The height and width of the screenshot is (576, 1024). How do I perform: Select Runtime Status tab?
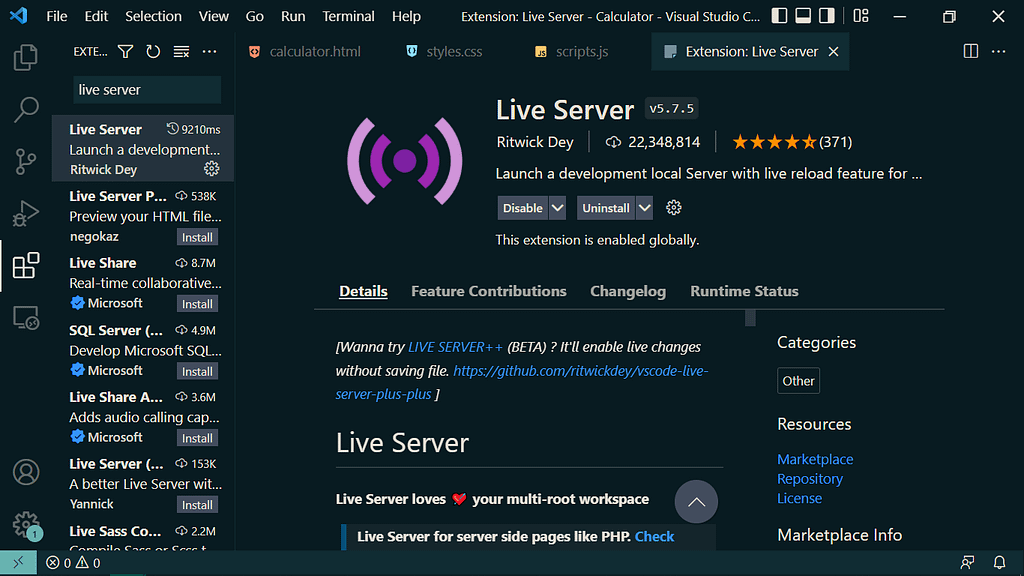pyautogui.click(x=744, y=291)
